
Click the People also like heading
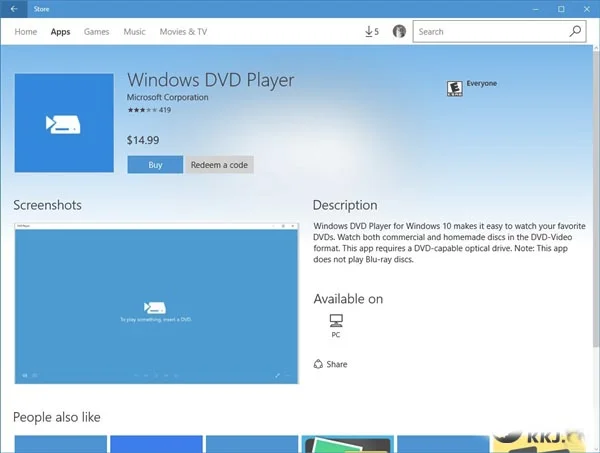57,417
